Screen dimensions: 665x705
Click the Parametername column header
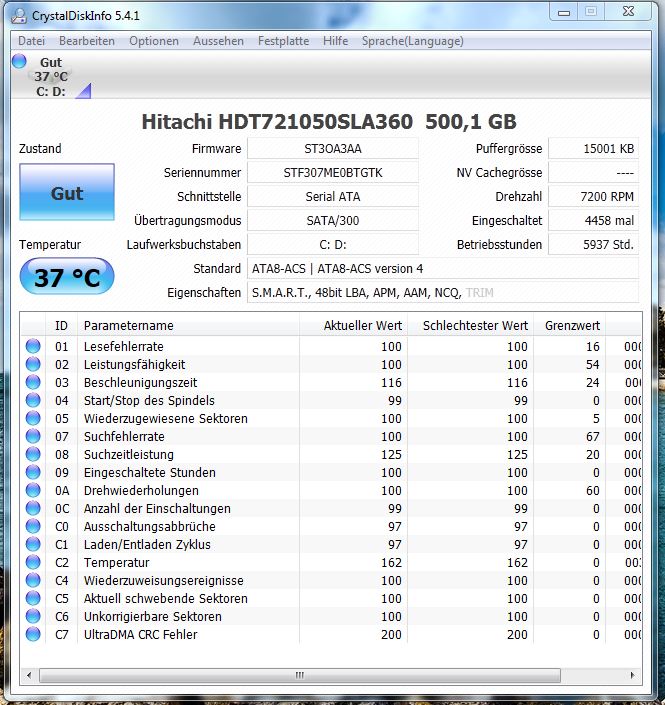tap(188, 326)
